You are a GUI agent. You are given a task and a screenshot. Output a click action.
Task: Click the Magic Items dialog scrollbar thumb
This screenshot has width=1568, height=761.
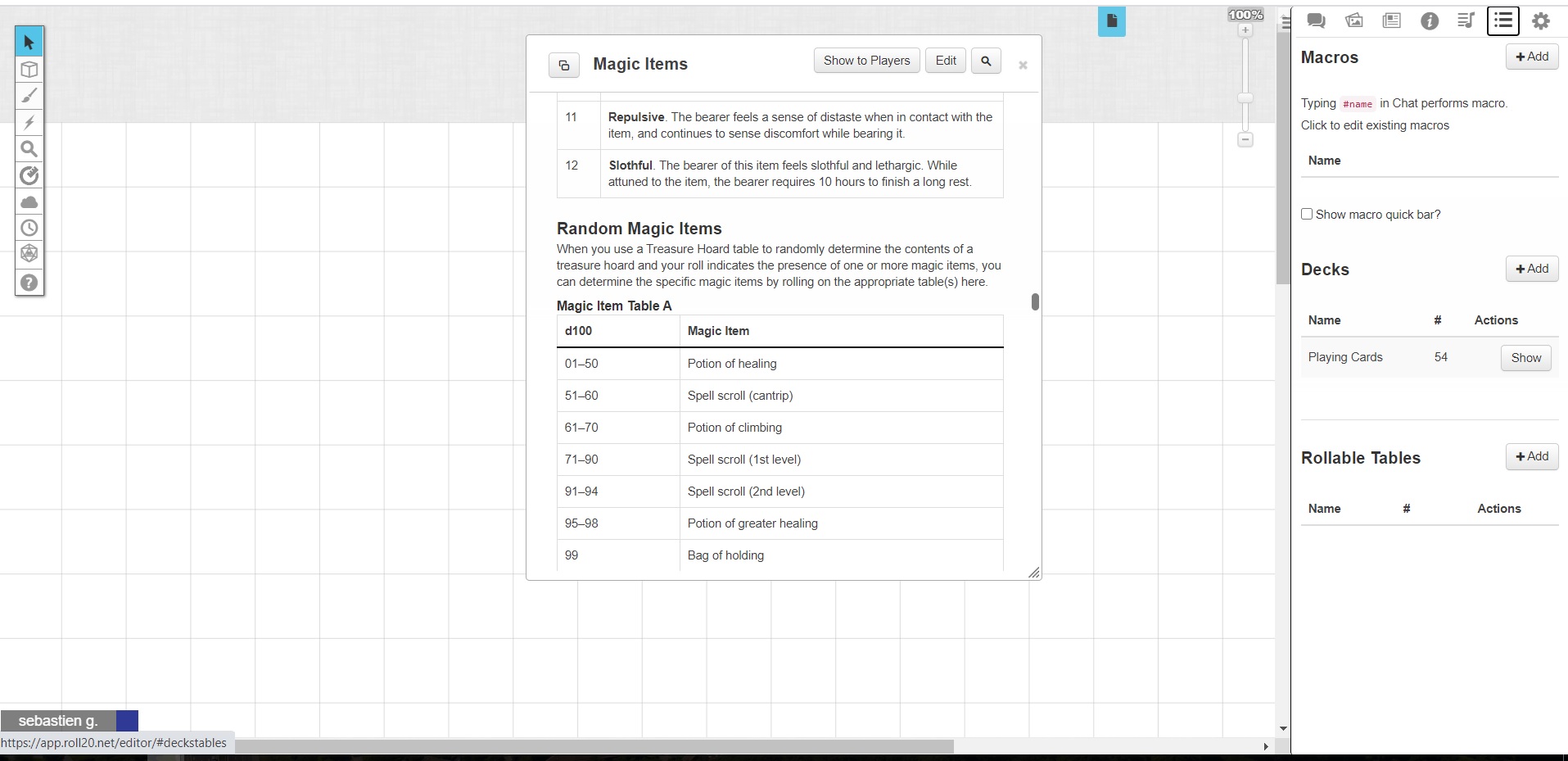(x=1035, y=302)
